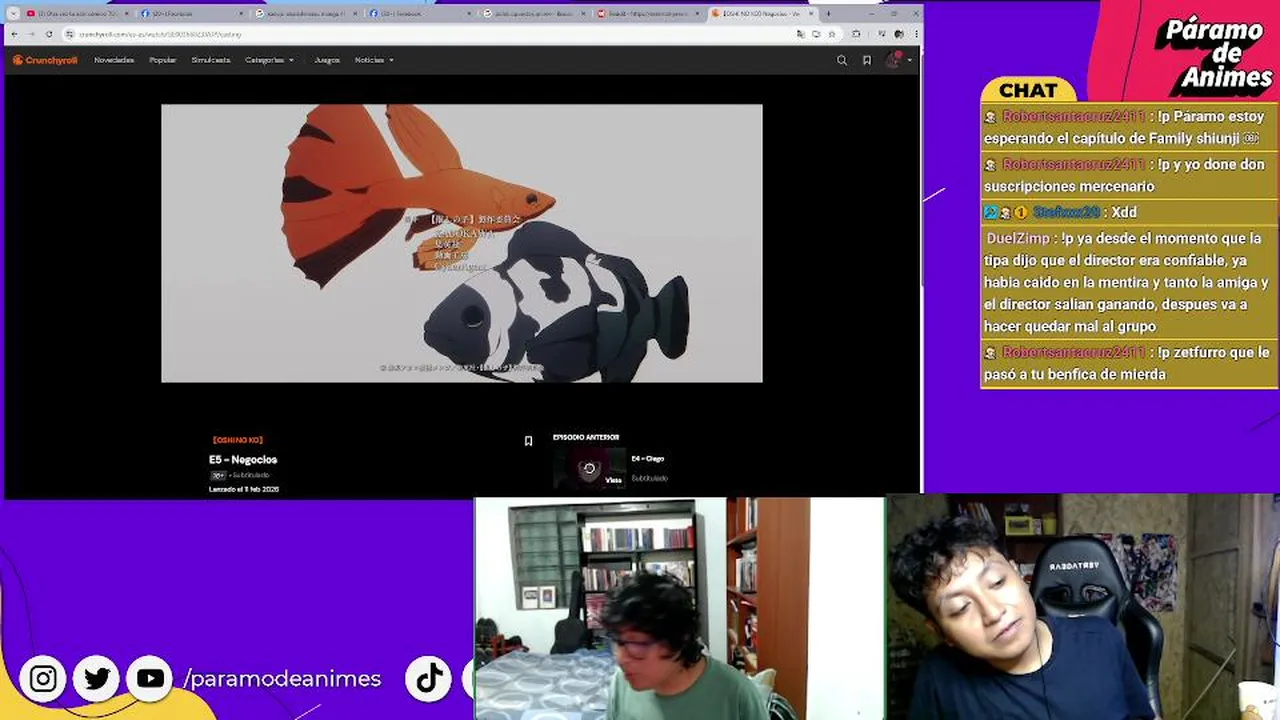Viewport: 1280px width, 720px height.
Task: Click the E4 – Ciego episode title
Action: pyautogui.click(x=648, y=459)
